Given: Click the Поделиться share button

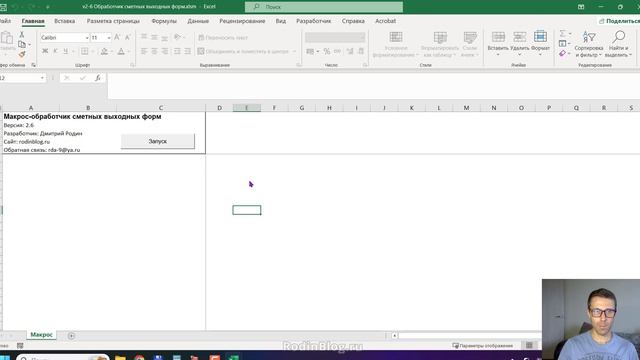Looking at the screenshot, I should pyautogui.click(x=619, y=21).
